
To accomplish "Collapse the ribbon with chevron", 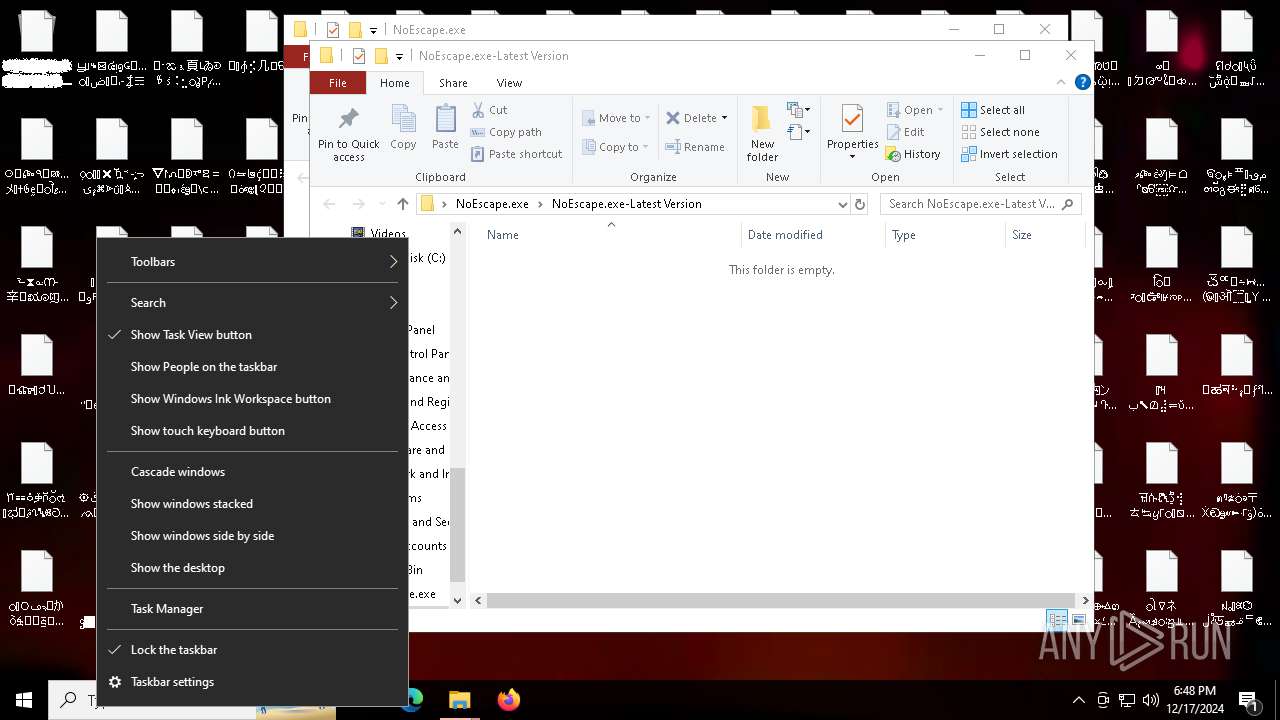I will point(1061,83).
